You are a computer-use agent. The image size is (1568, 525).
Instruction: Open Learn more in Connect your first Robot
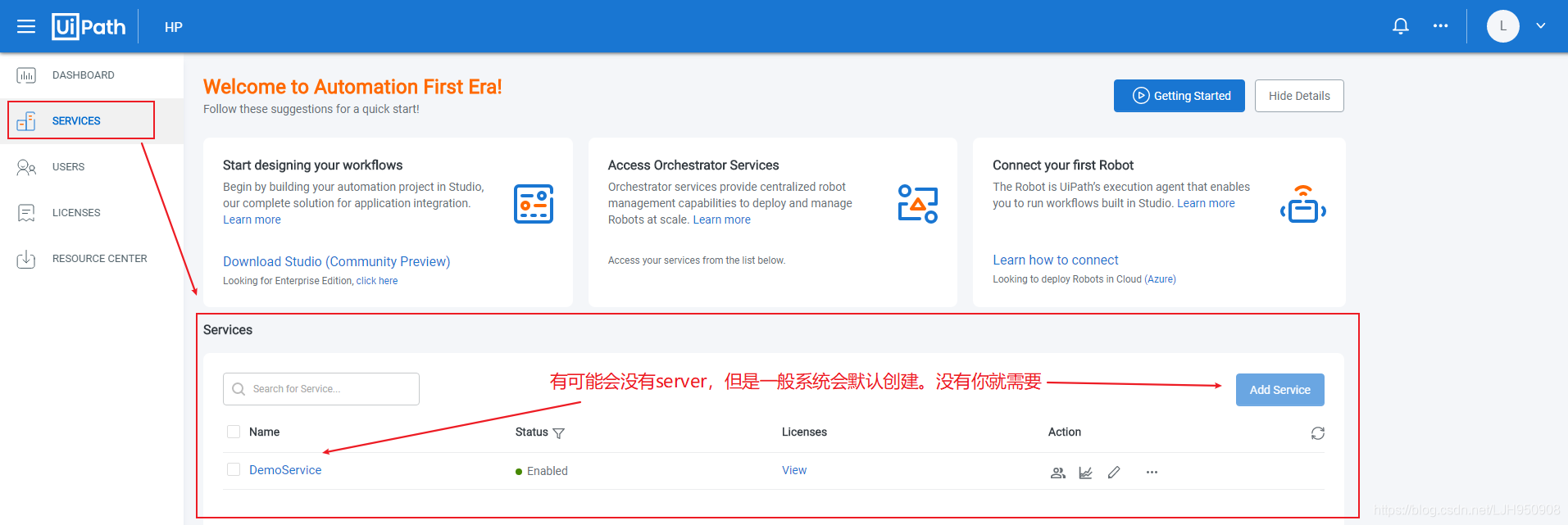coord(1206,203)
